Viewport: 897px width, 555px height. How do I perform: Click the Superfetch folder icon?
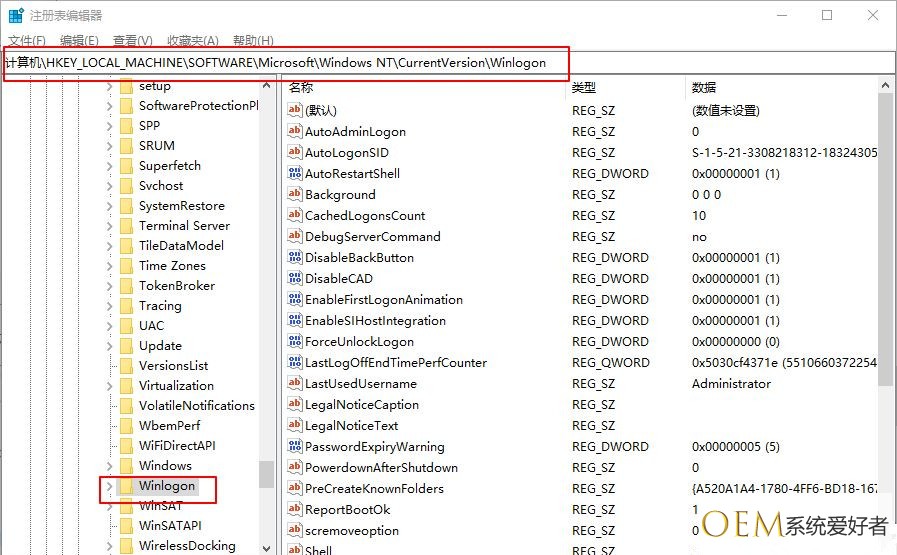[126, 166]
